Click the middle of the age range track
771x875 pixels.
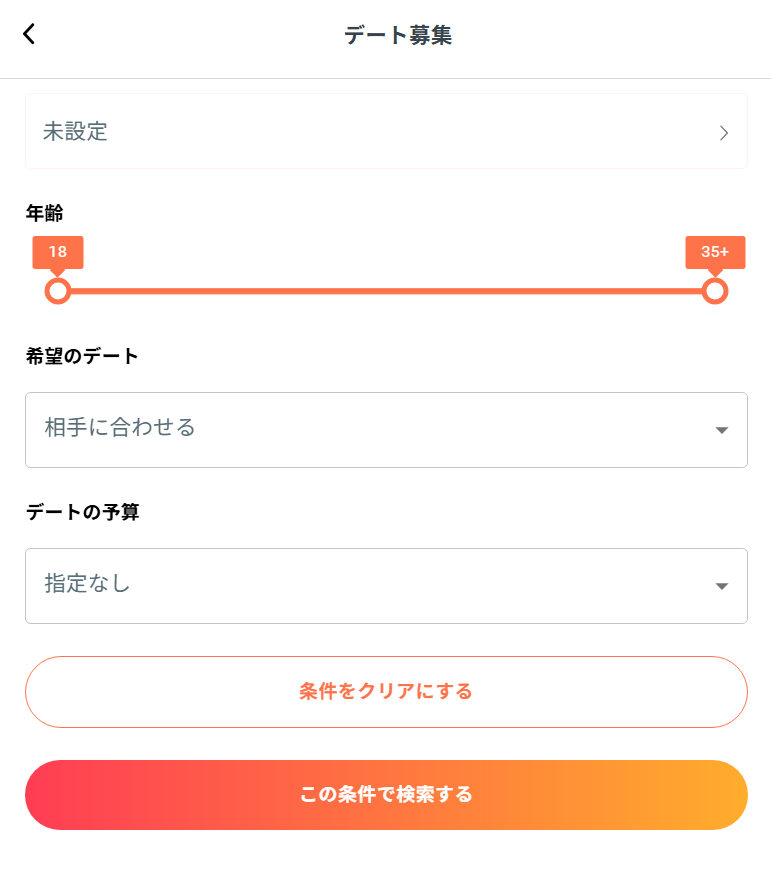(x=386, y=291)
